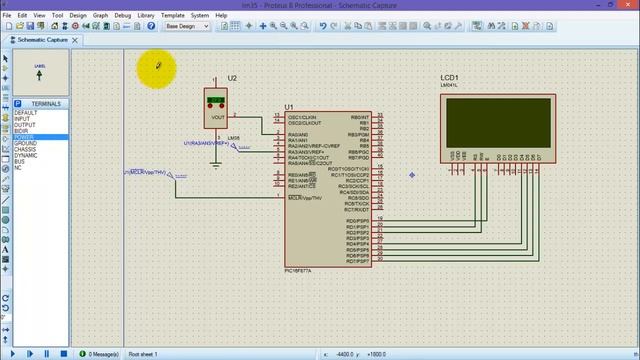Step the simulation forward
640x360 pixels.
30,354
